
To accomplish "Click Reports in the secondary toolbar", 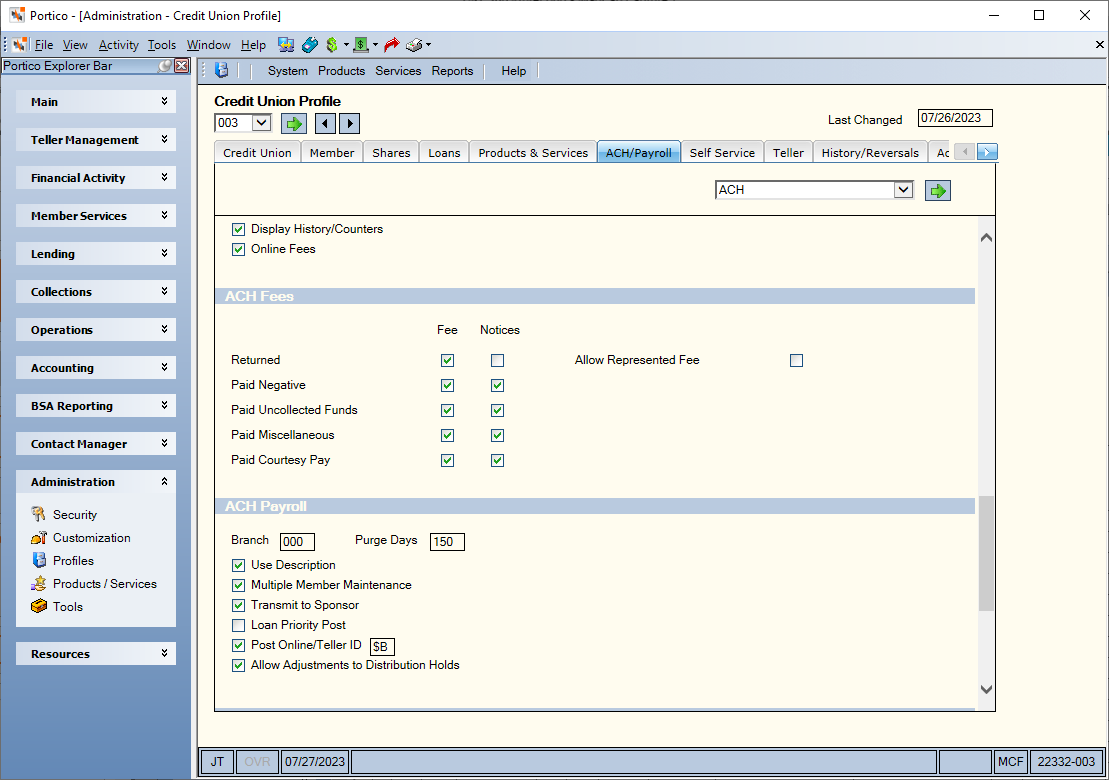I will click(452, 71).
